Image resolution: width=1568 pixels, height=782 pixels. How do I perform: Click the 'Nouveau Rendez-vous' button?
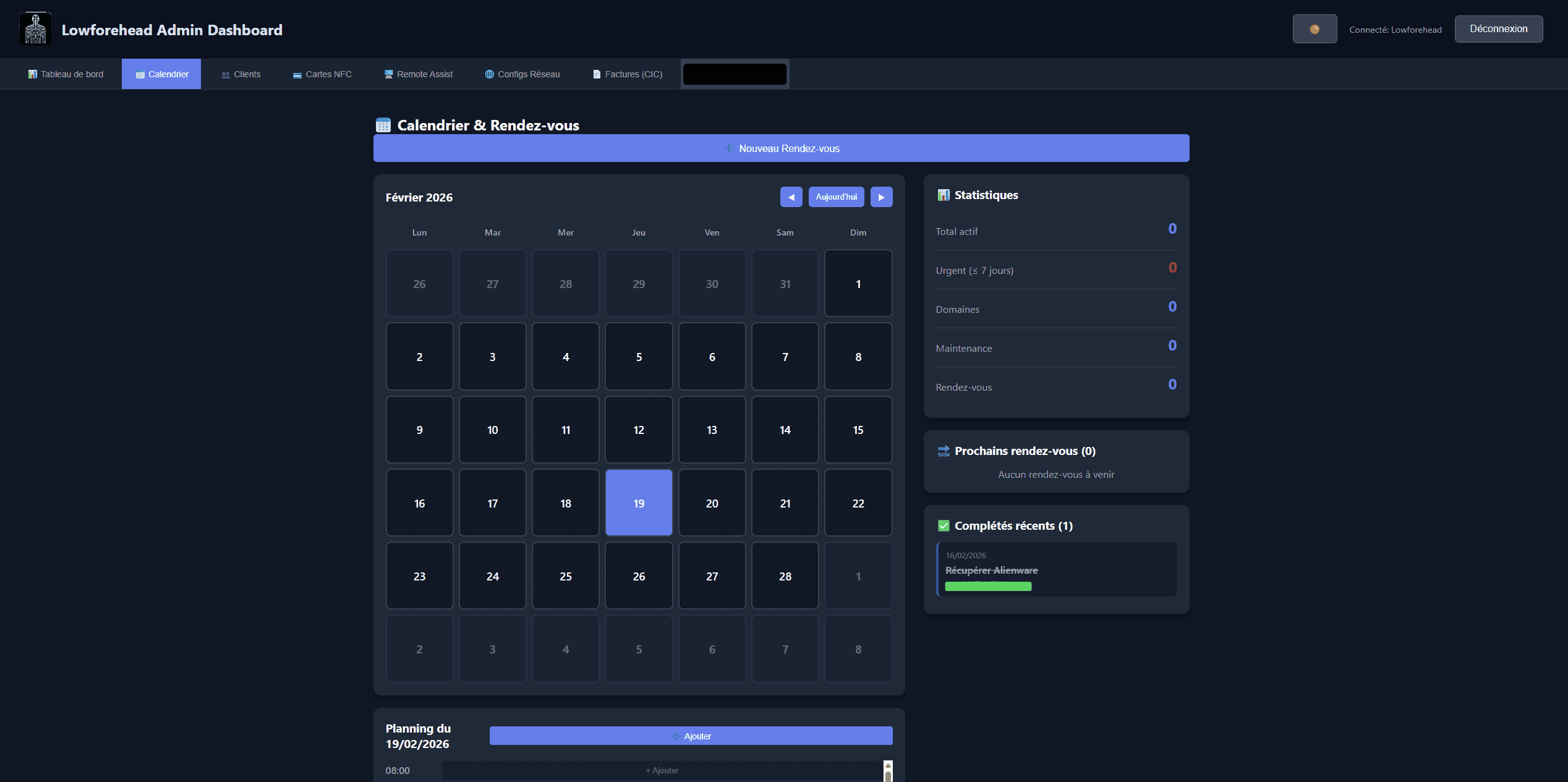coord(781,148)
